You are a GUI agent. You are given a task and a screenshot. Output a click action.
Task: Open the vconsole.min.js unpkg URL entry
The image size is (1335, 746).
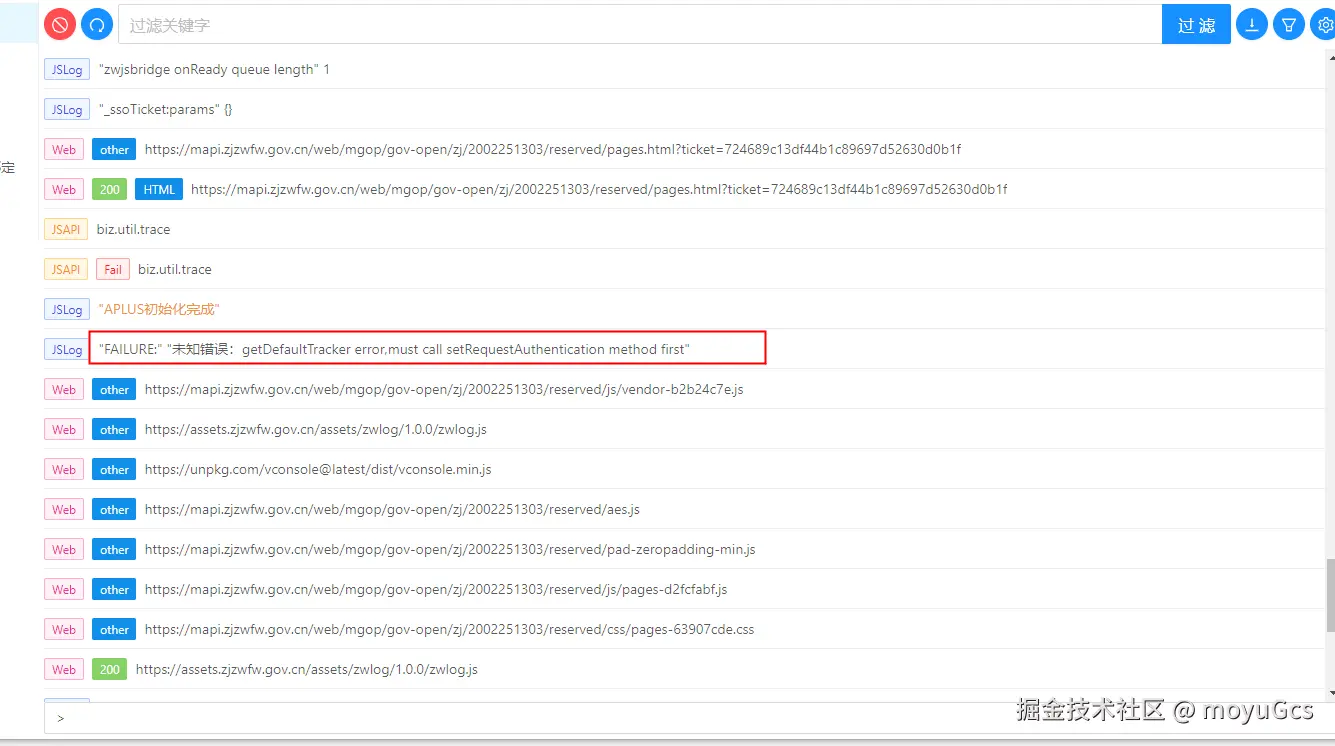pyautogui.click(x=318, y=469)
